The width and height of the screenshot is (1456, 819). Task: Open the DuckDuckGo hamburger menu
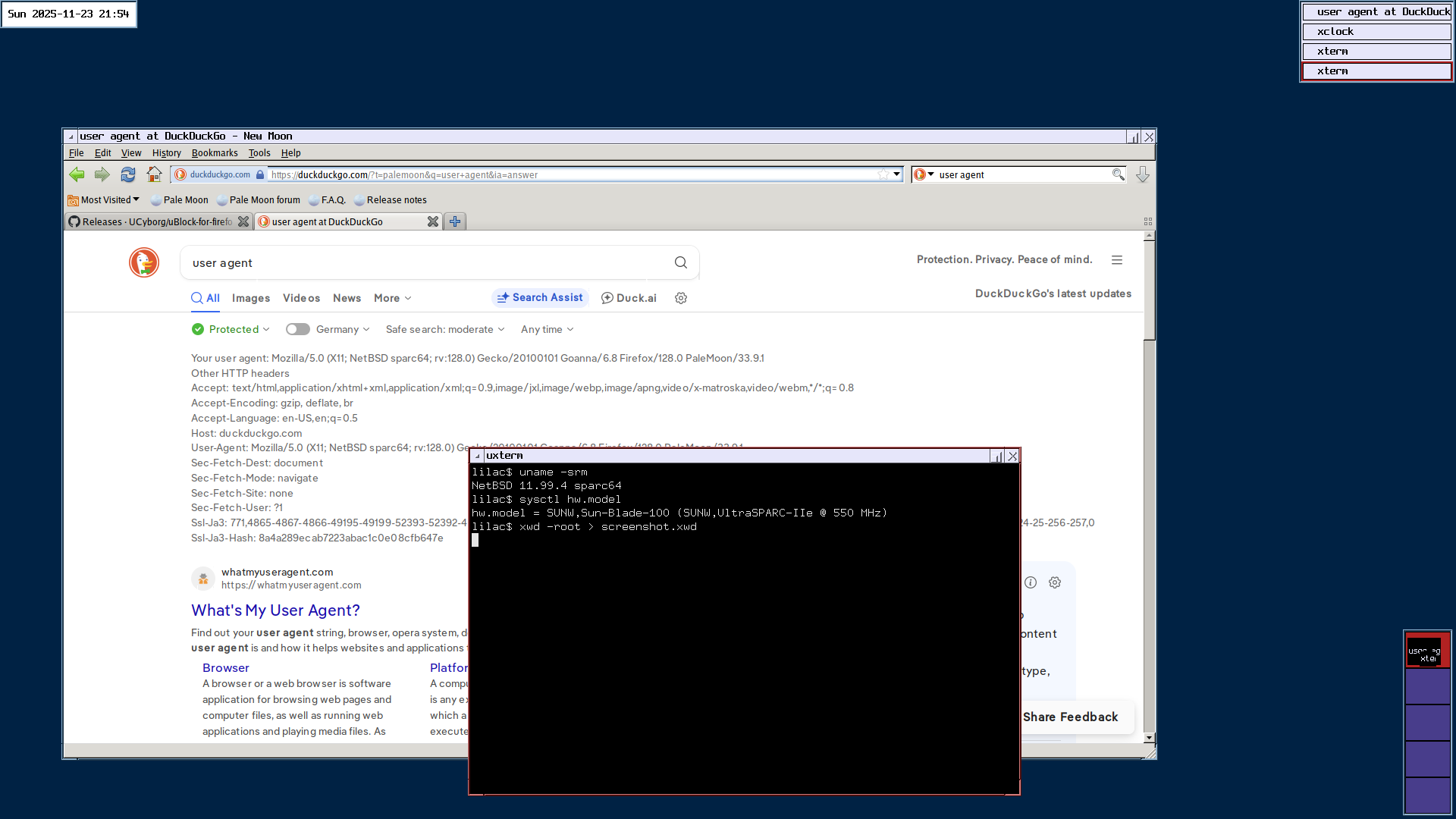(x=1117, y=259)
